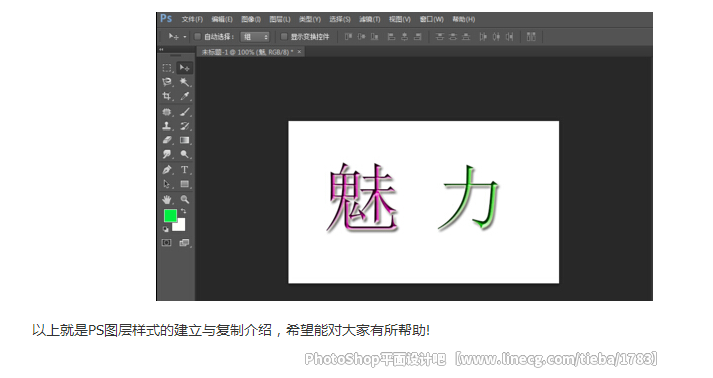Select the Move tool in toolbox

click(184, 68)
